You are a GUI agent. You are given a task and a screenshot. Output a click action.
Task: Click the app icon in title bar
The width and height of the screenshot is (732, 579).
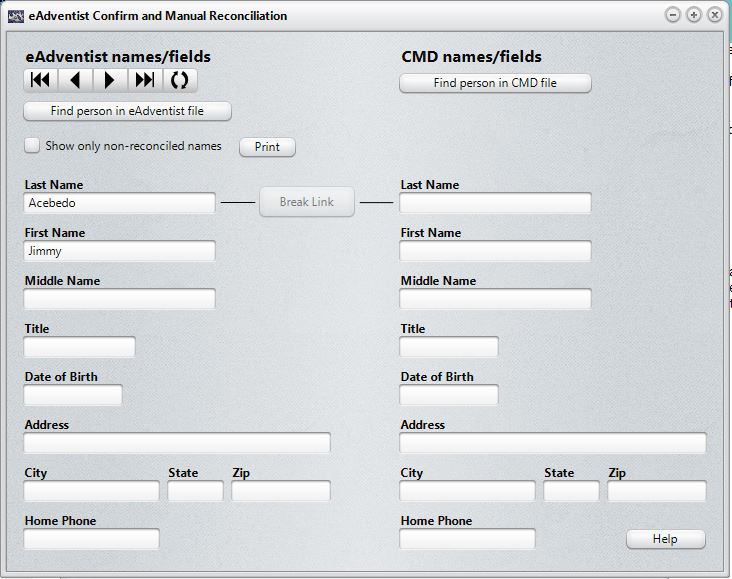16,16
